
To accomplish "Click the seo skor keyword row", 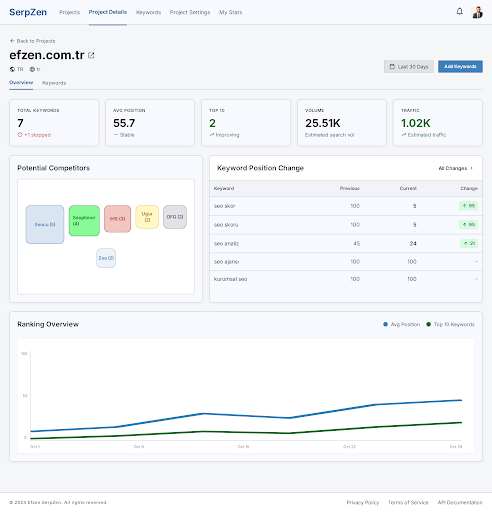I will [346, 206].
